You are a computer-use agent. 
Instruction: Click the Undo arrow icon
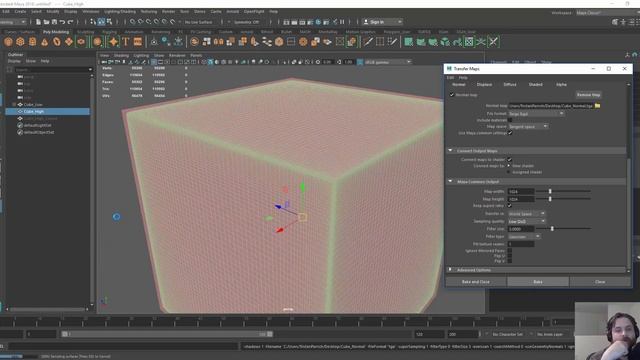coord(62,22)
